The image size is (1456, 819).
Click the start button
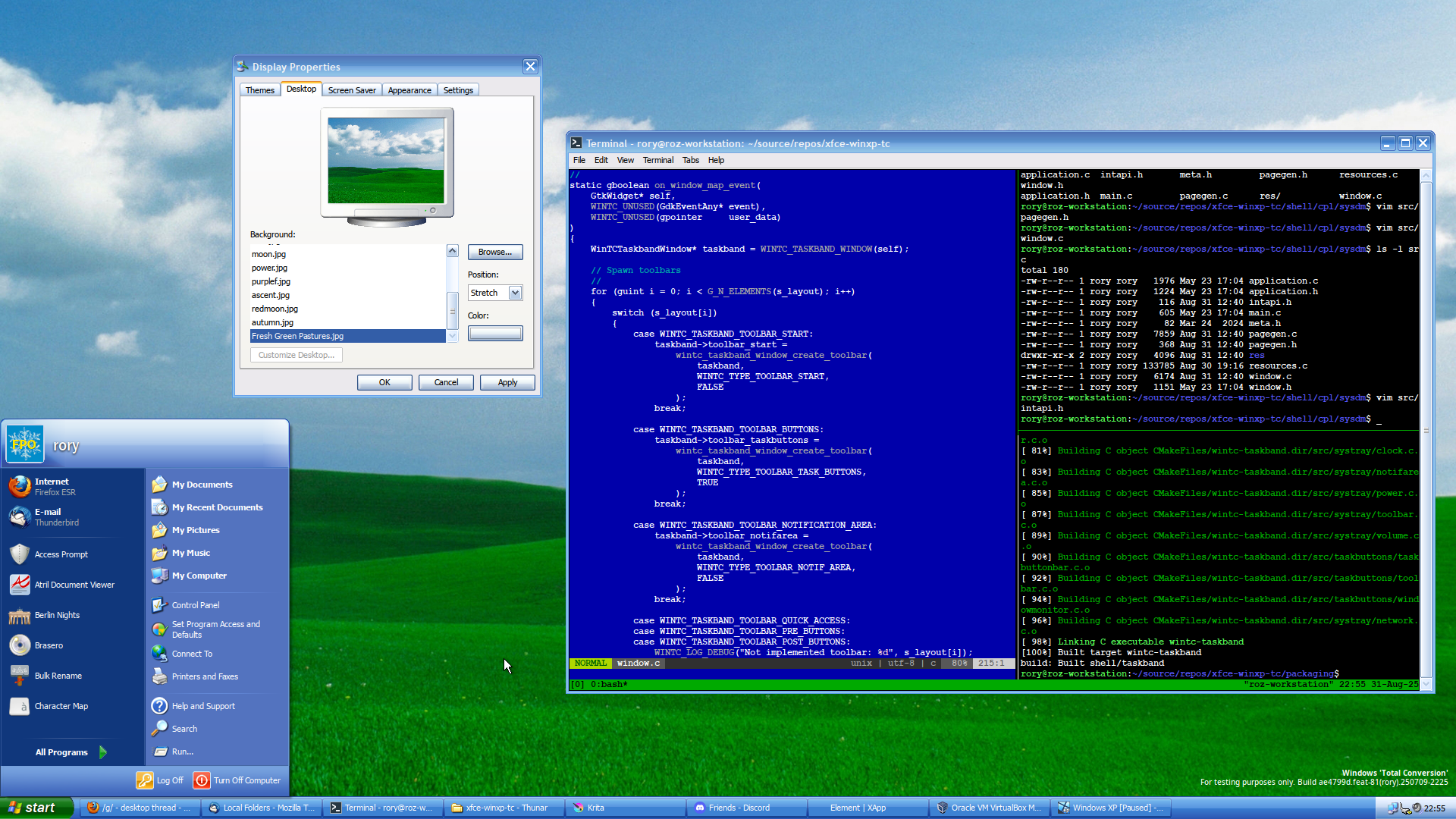pos(36,808)
